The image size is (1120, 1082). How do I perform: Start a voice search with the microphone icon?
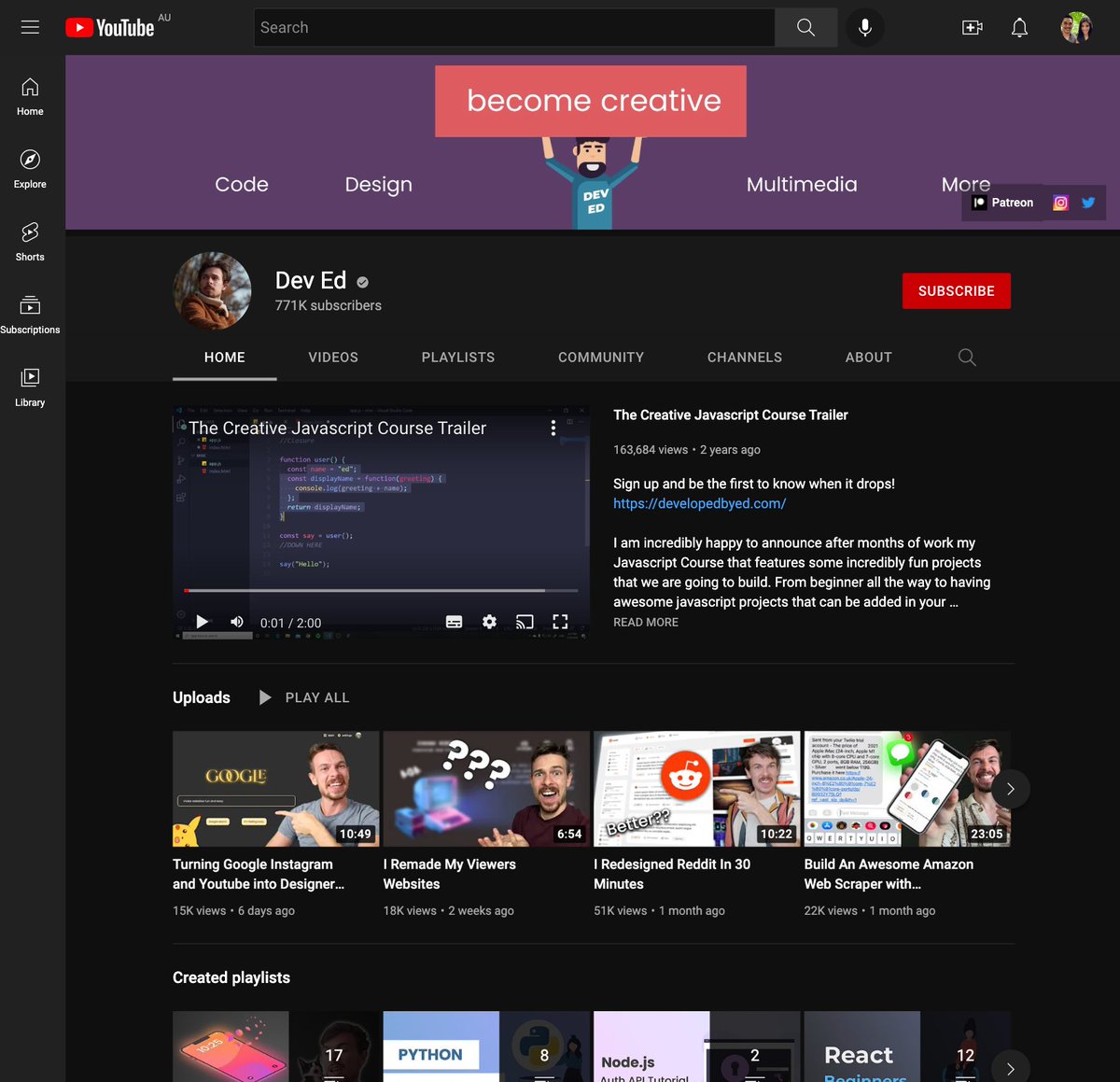864,27
